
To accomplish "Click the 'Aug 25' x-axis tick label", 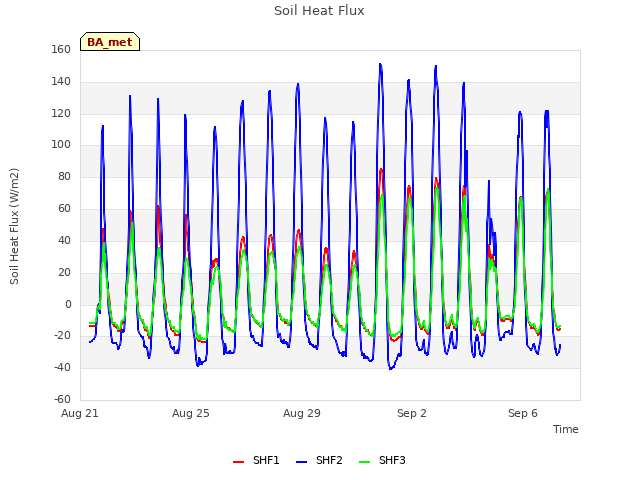I will (191, 413).
